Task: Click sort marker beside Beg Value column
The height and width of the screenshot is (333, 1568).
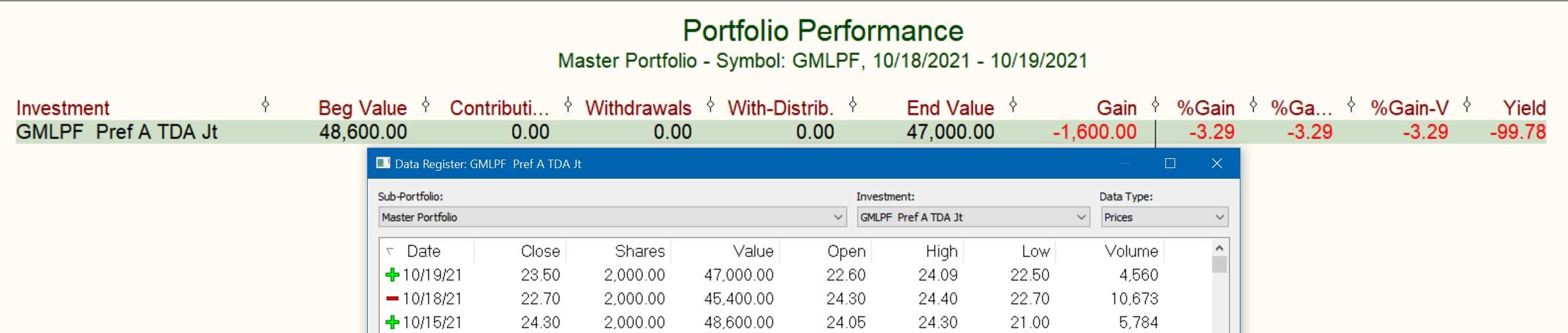Action: 426,104
